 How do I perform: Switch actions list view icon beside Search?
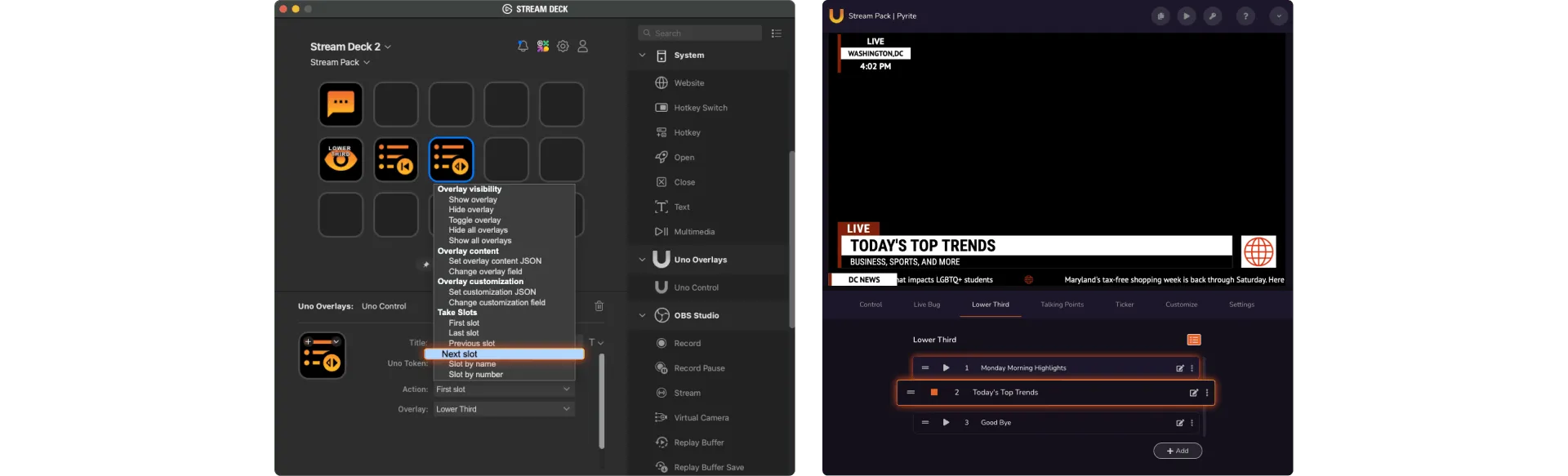coord(777,33)
